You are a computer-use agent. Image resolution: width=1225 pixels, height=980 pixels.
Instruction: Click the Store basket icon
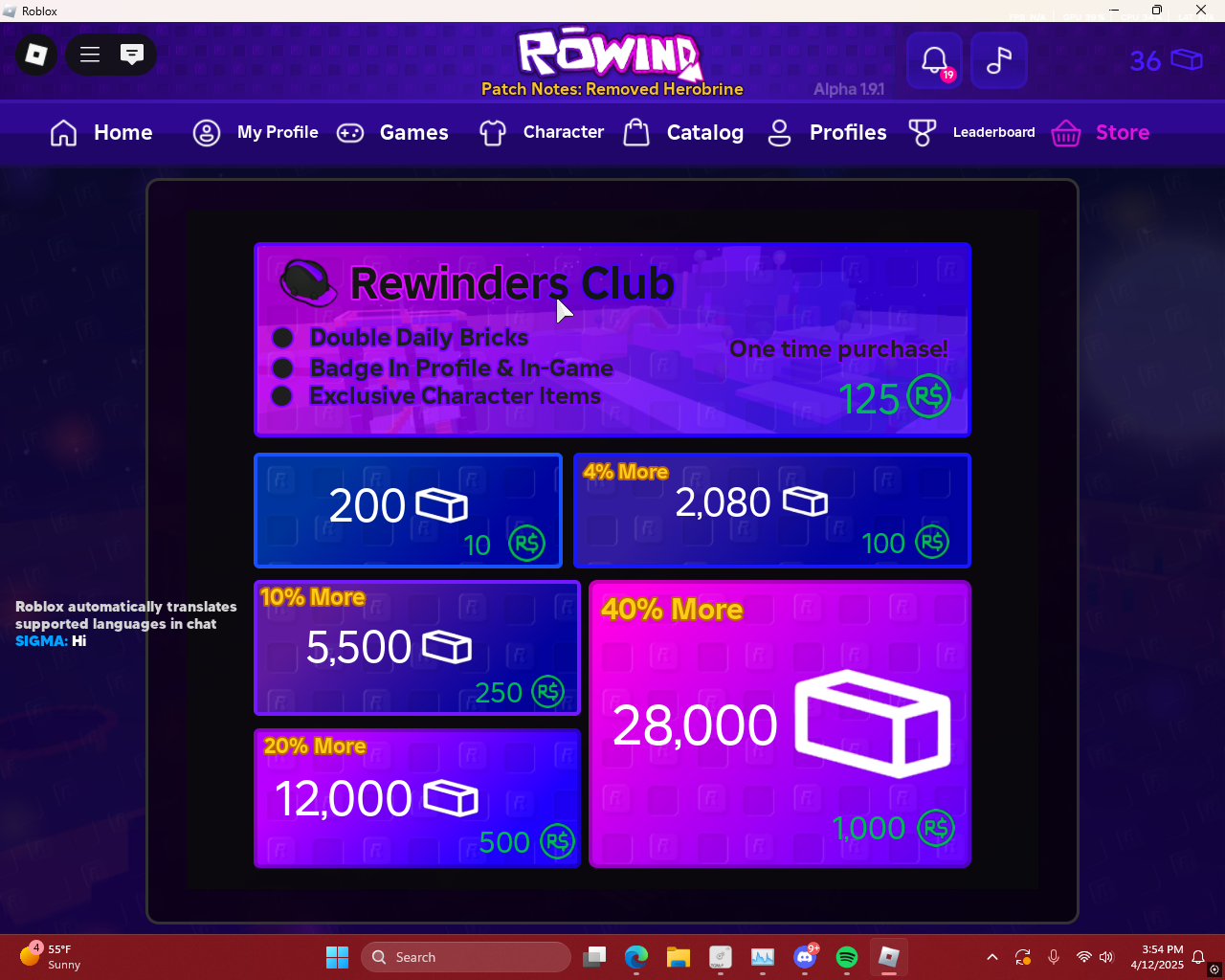coord(1066,133)
